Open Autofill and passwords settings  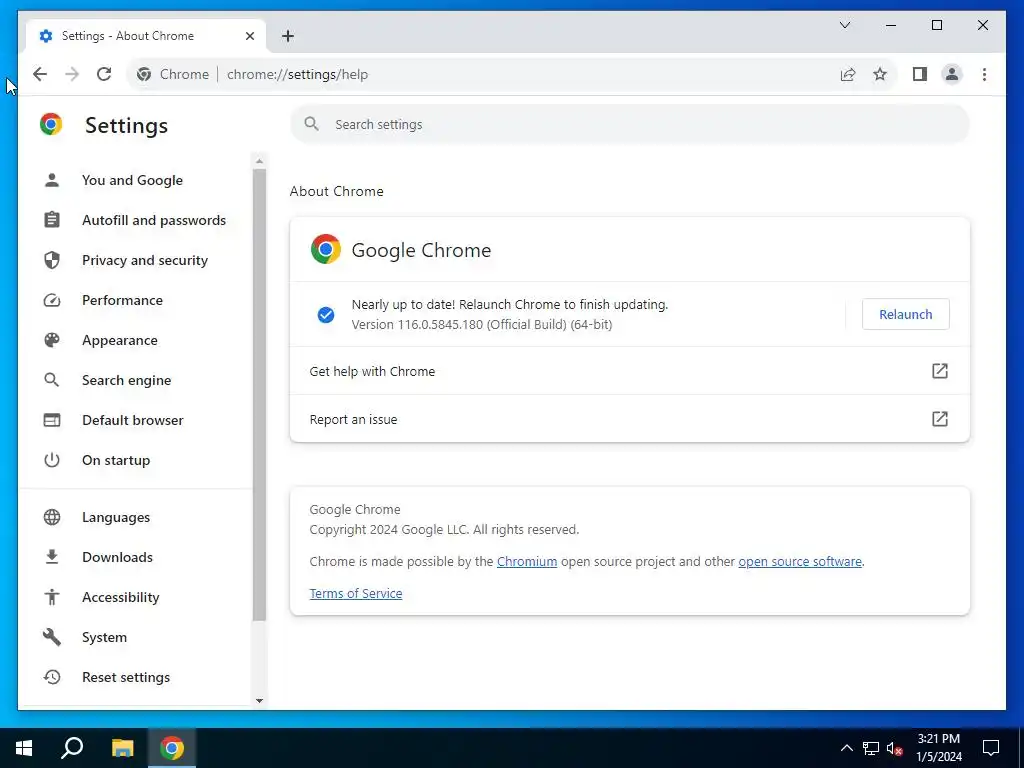[x=153, y=220]
